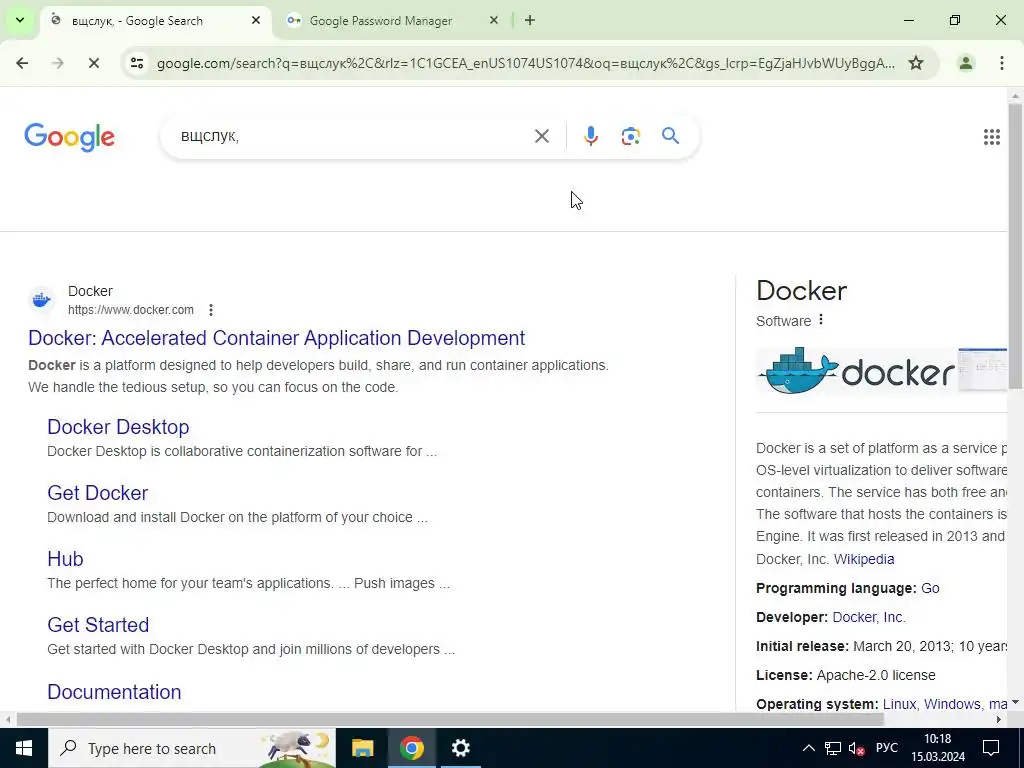
Task: Click the Docker knowledge panel title
Action: click(801, 291)
